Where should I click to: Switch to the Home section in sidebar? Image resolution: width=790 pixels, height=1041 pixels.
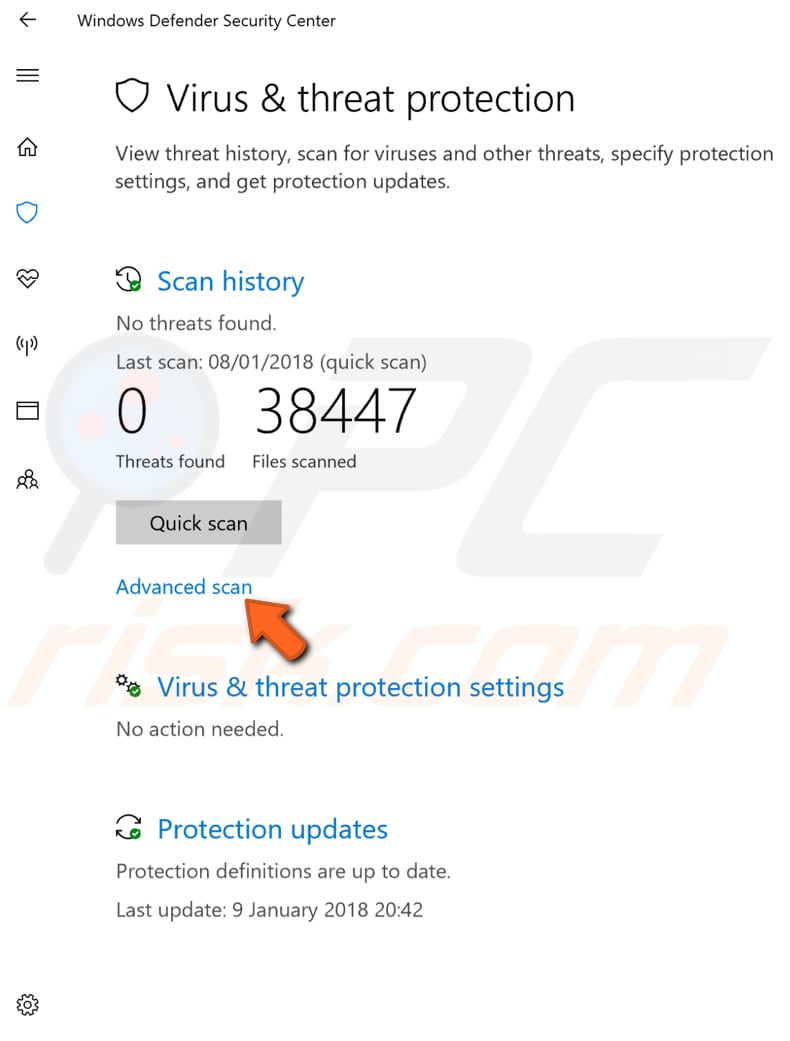point(26,146)
